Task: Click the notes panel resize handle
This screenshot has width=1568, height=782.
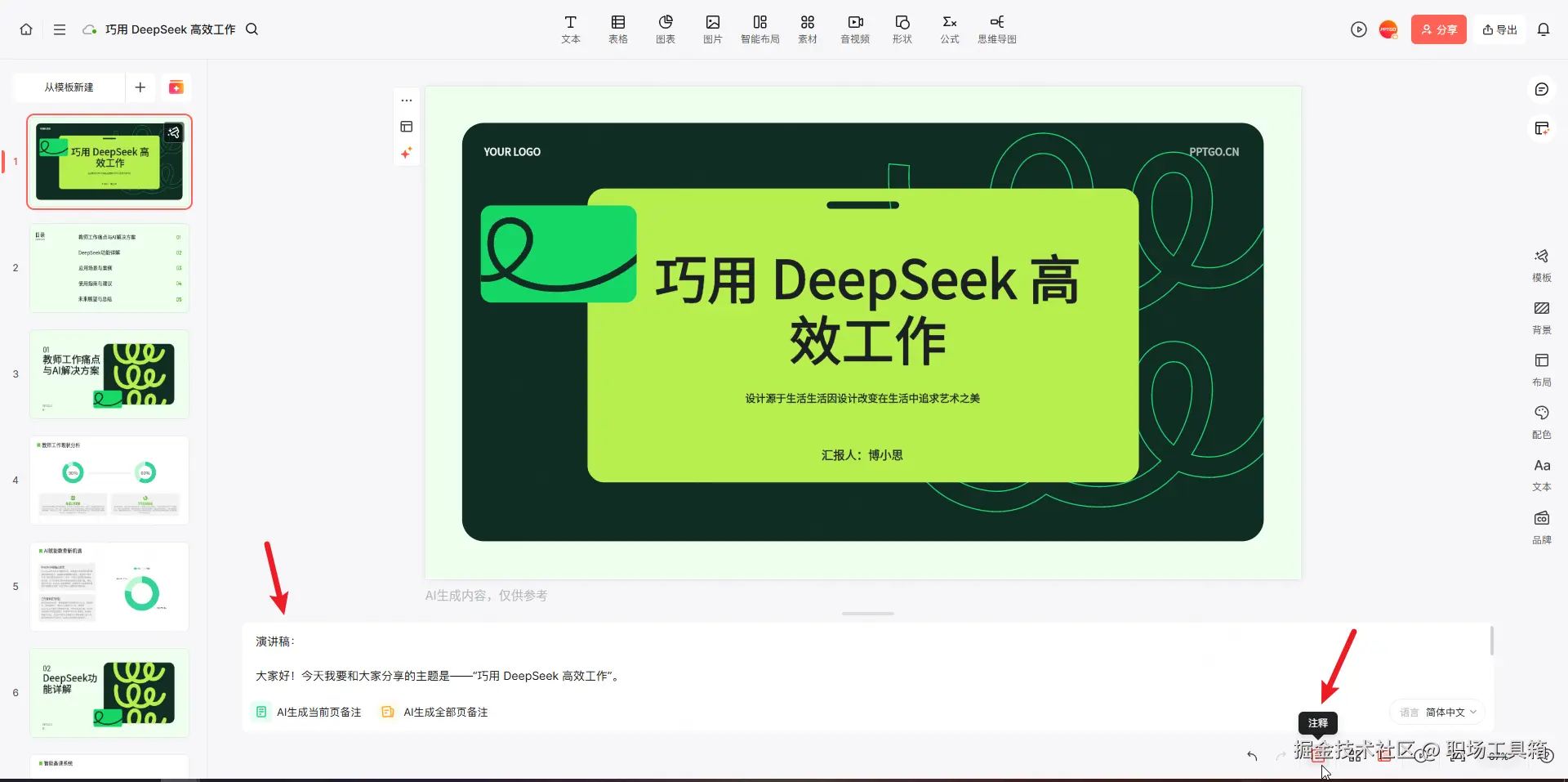Action: pyautogui.click(x=867, y=614)
